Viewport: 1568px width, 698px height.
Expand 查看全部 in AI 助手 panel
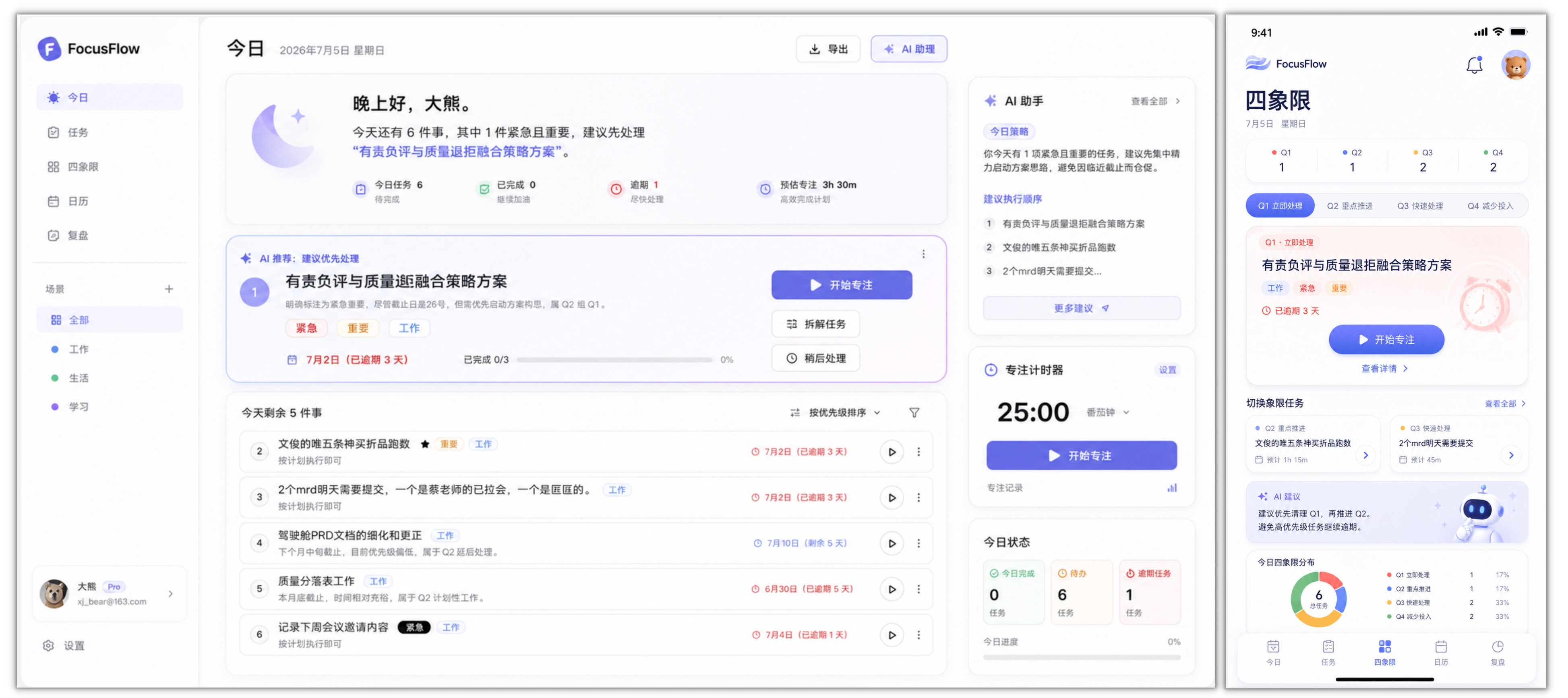point(1155,101)
